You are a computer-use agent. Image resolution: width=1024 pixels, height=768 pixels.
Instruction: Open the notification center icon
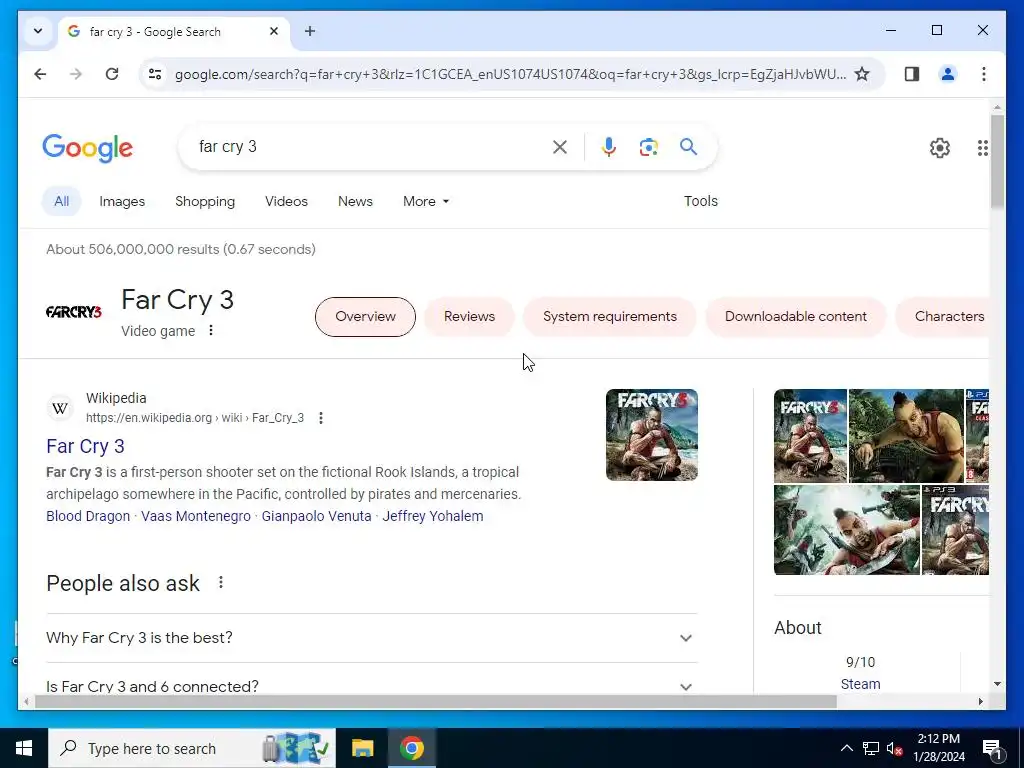(992, 750)
